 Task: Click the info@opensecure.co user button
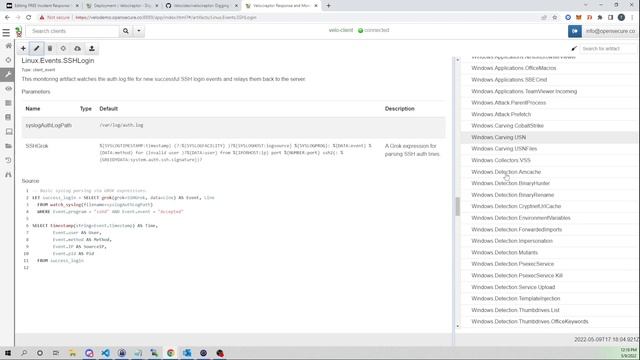click(x=611, y=31)
